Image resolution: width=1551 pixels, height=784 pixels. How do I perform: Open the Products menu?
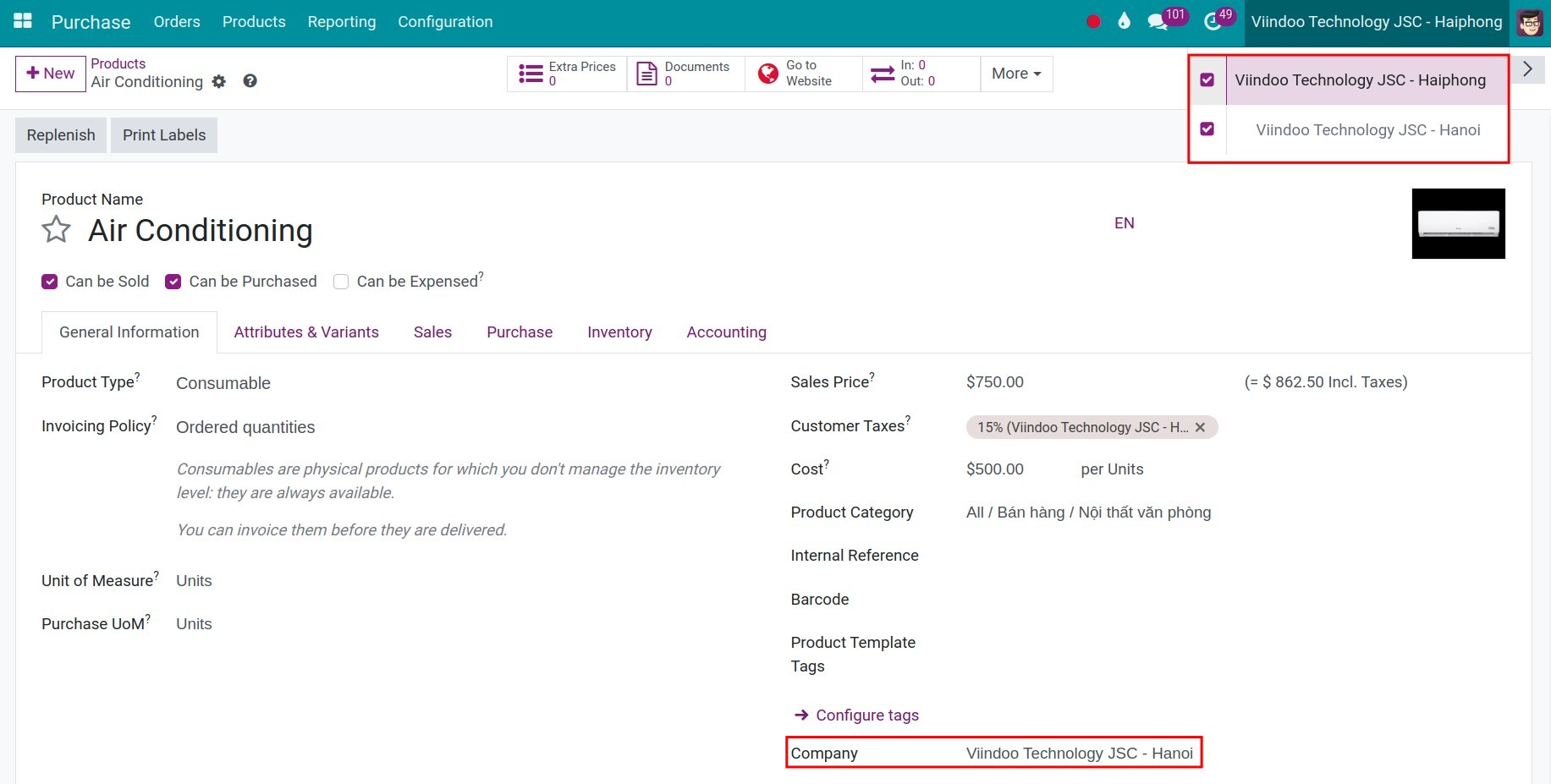coord(254,22)
